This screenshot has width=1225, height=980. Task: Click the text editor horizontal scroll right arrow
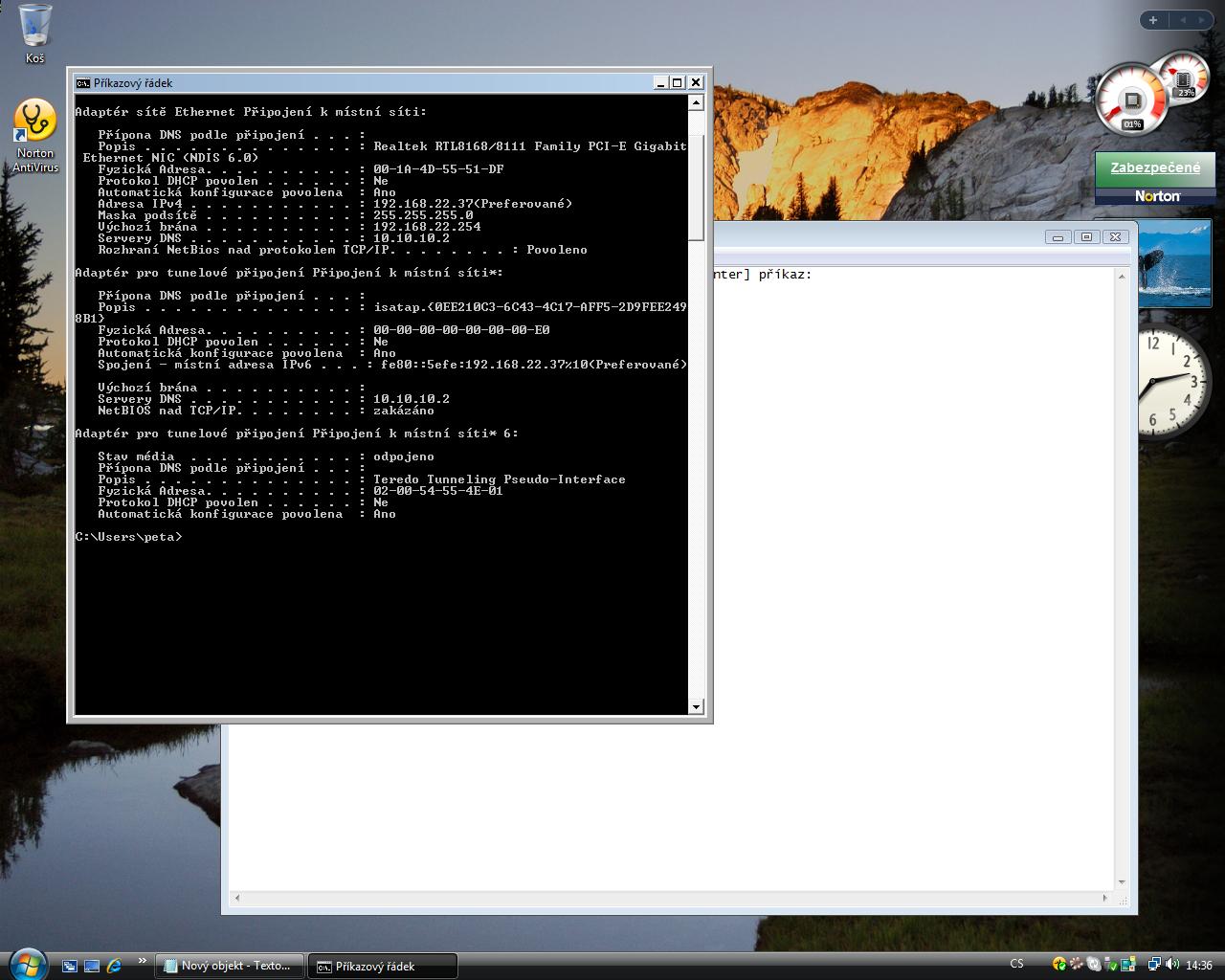(1105, 898)
